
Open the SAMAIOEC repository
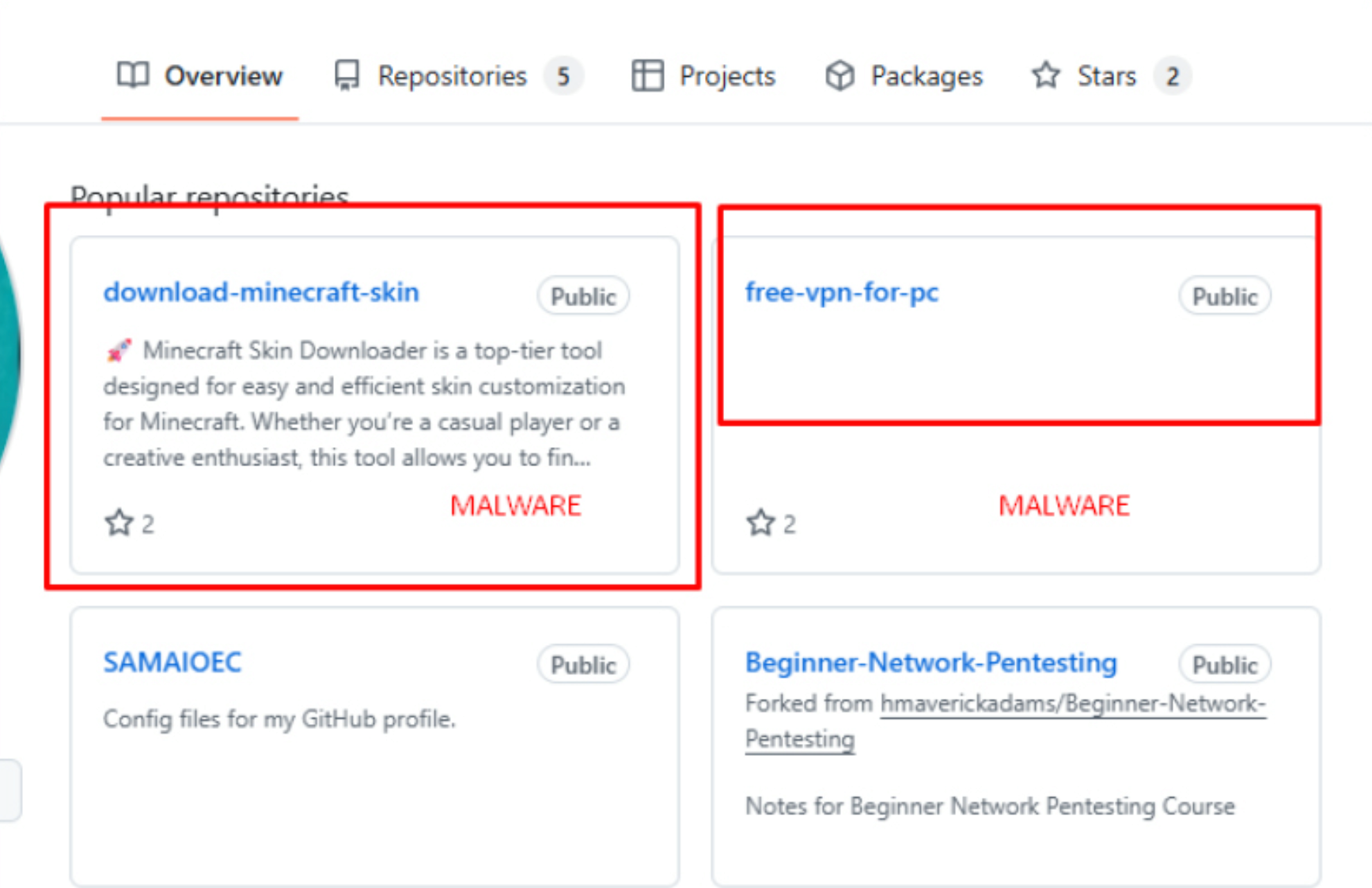[172, 662]
